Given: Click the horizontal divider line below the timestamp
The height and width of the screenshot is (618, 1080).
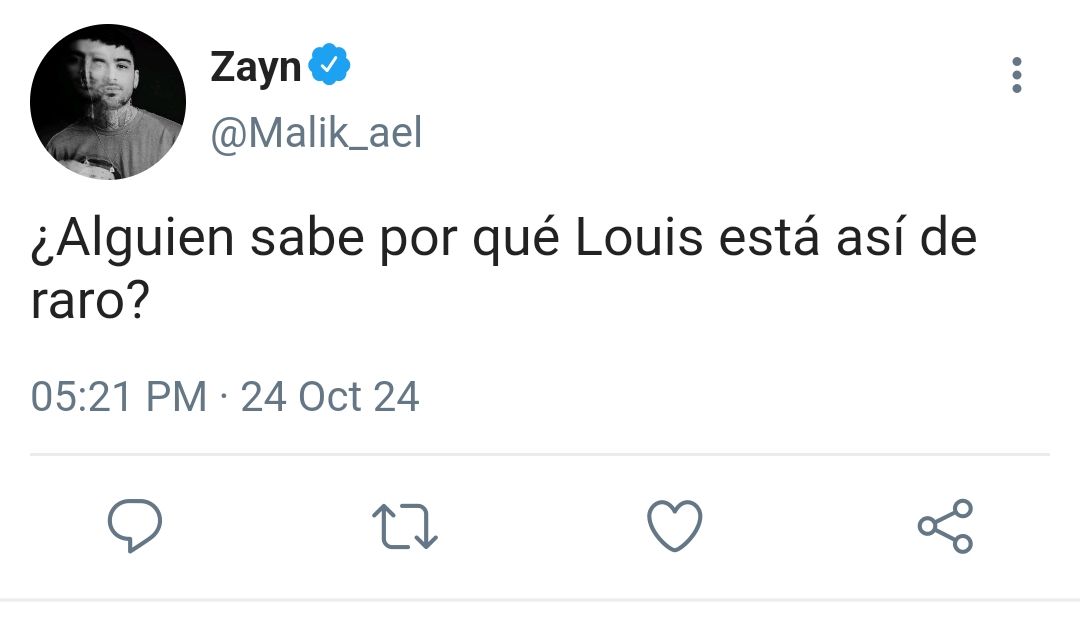Looking at the screenshot, I should tap(540, 455).
